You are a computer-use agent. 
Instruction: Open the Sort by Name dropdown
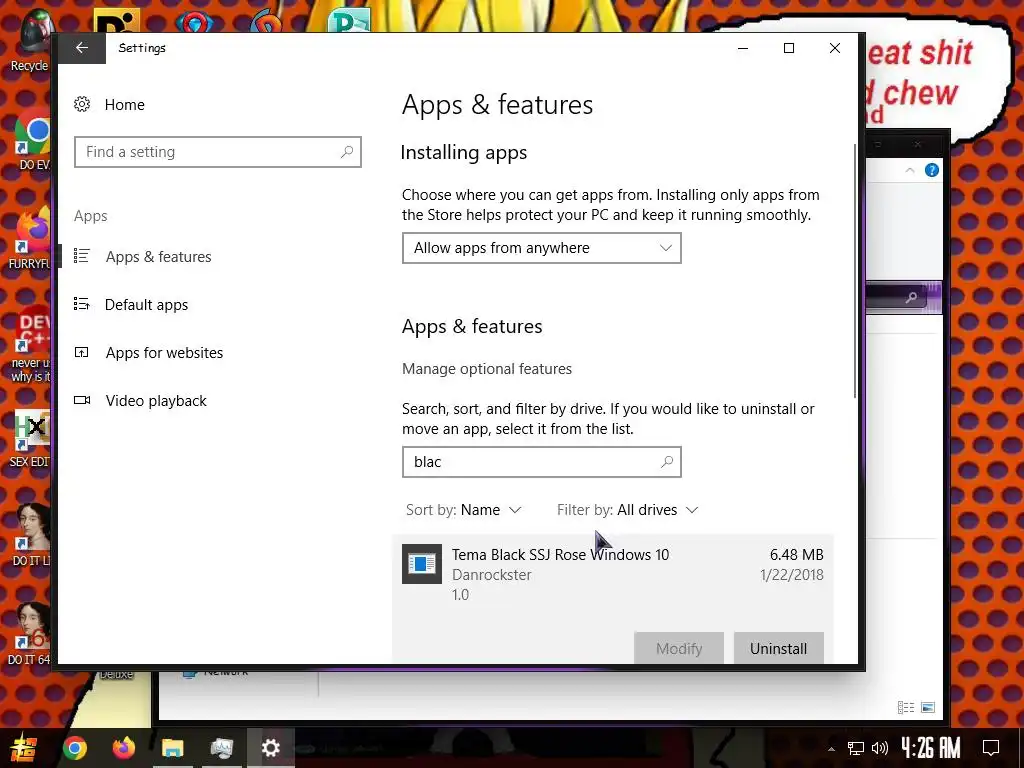coord(464,510)
